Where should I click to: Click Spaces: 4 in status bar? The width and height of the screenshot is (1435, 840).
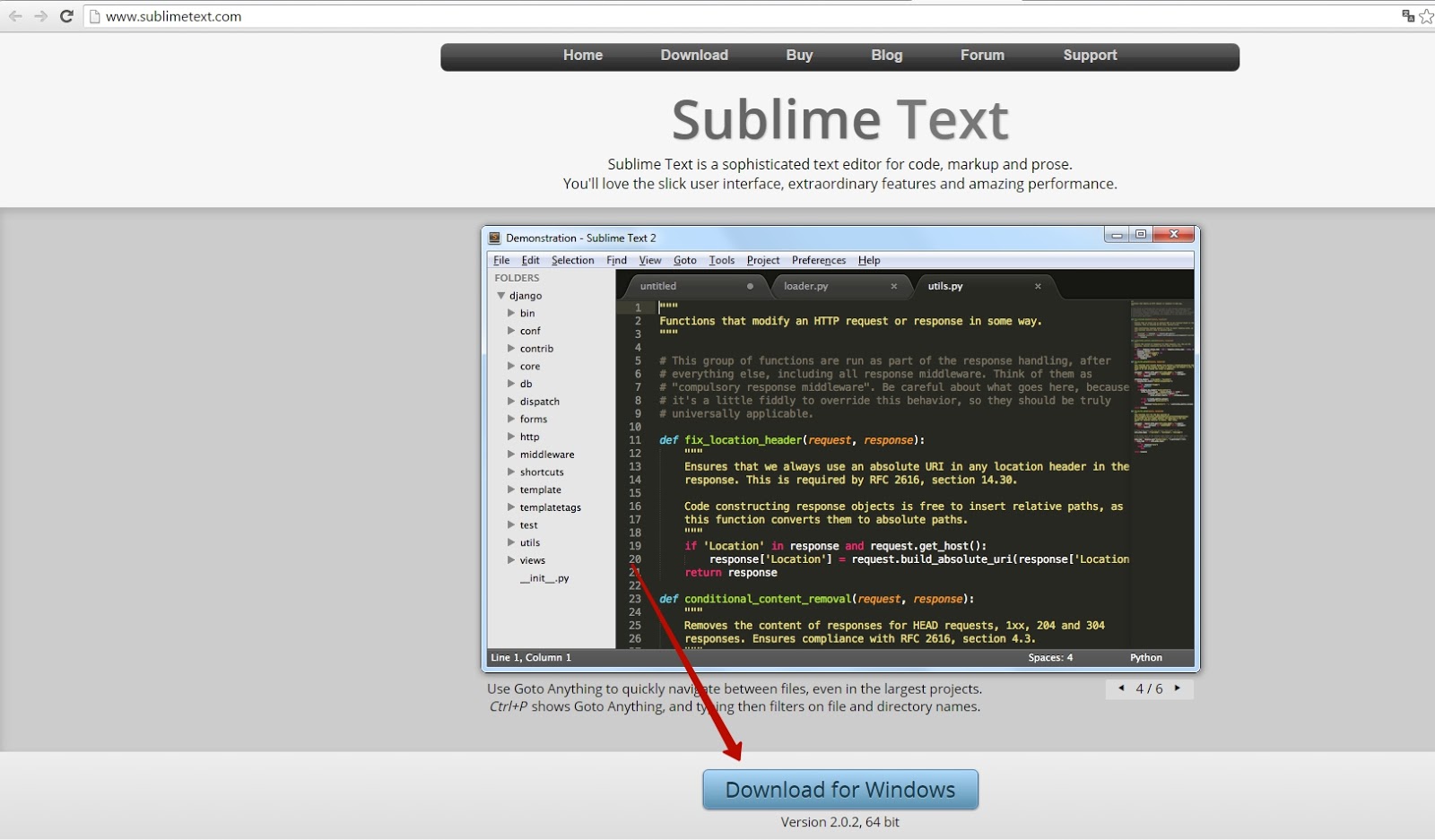point(1050,658)
